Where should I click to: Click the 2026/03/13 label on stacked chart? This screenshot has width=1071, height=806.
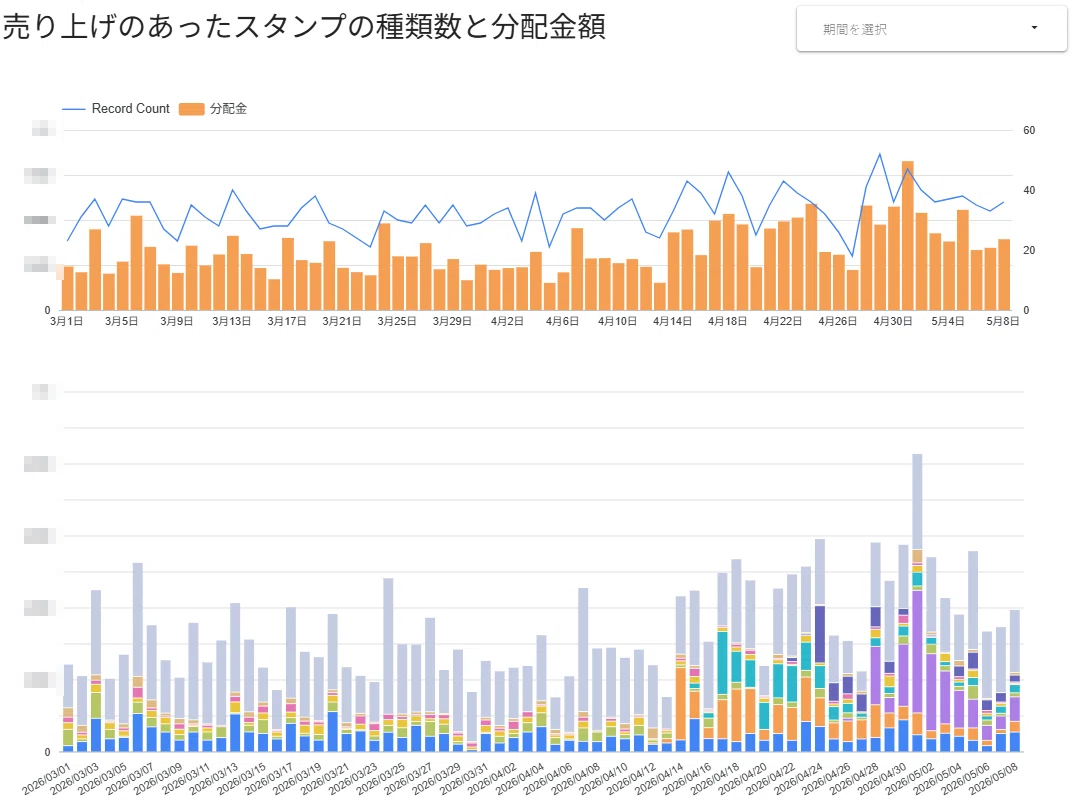214,779
